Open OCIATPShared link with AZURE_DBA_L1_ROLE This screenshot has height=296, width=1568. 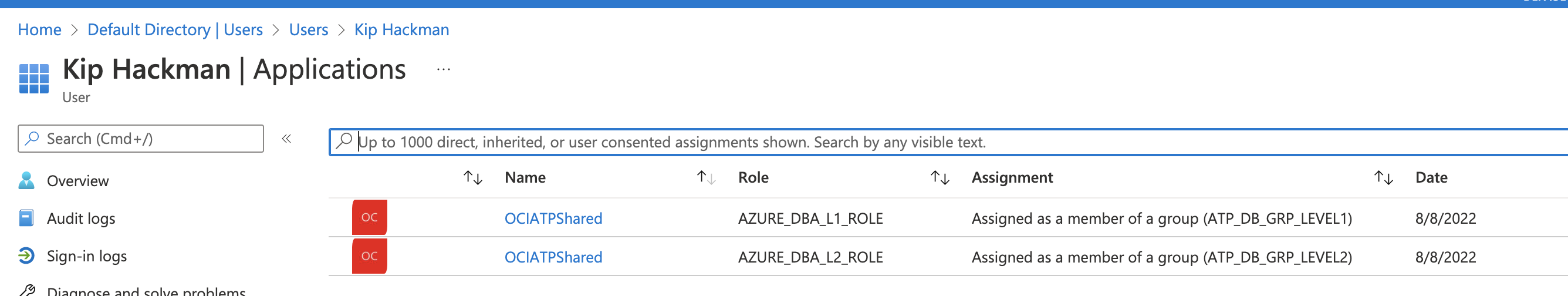coord(553,218)
